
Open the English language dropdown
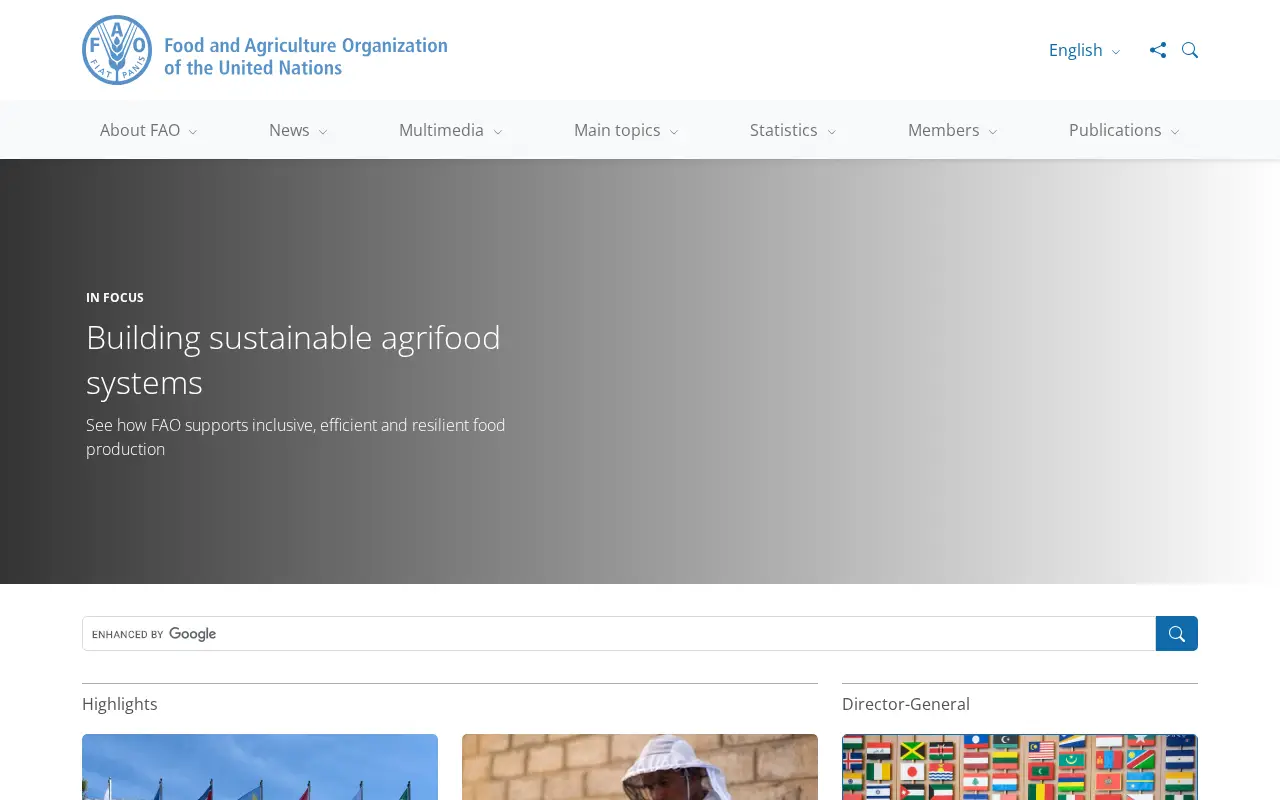(1084, 50)
